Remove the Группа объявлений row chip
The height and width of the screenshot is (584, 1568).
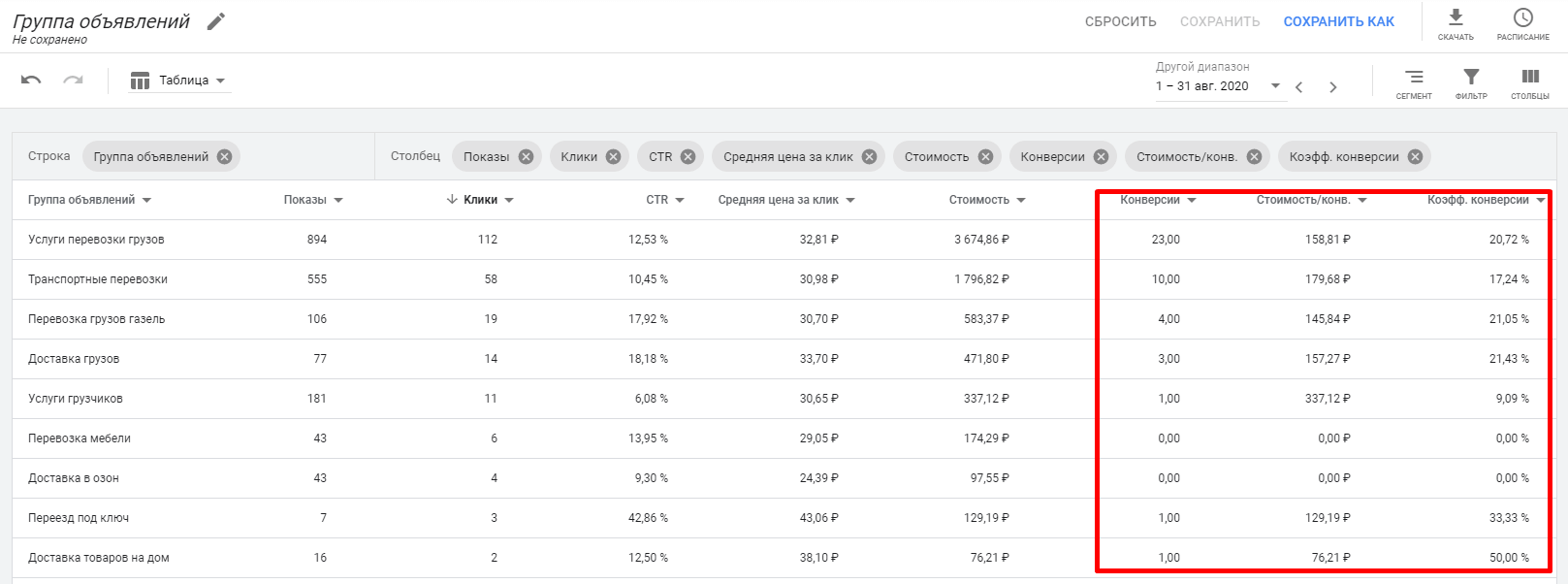[x=224, y=157]
